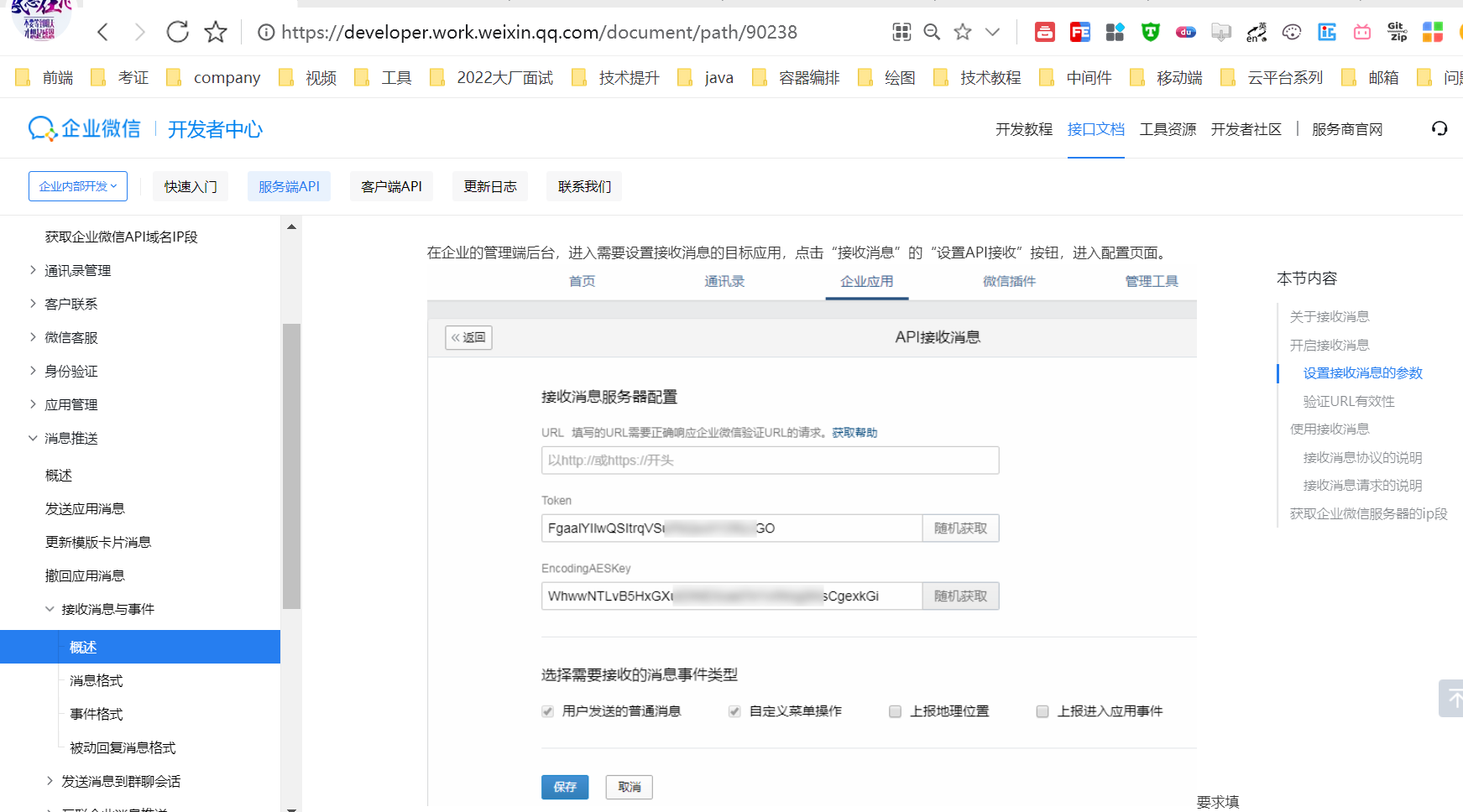Image resolution: width=1463 pixels, height=812 pixels.
Task: Click the zoom out magnifier icon
Action: click(932, 33)
